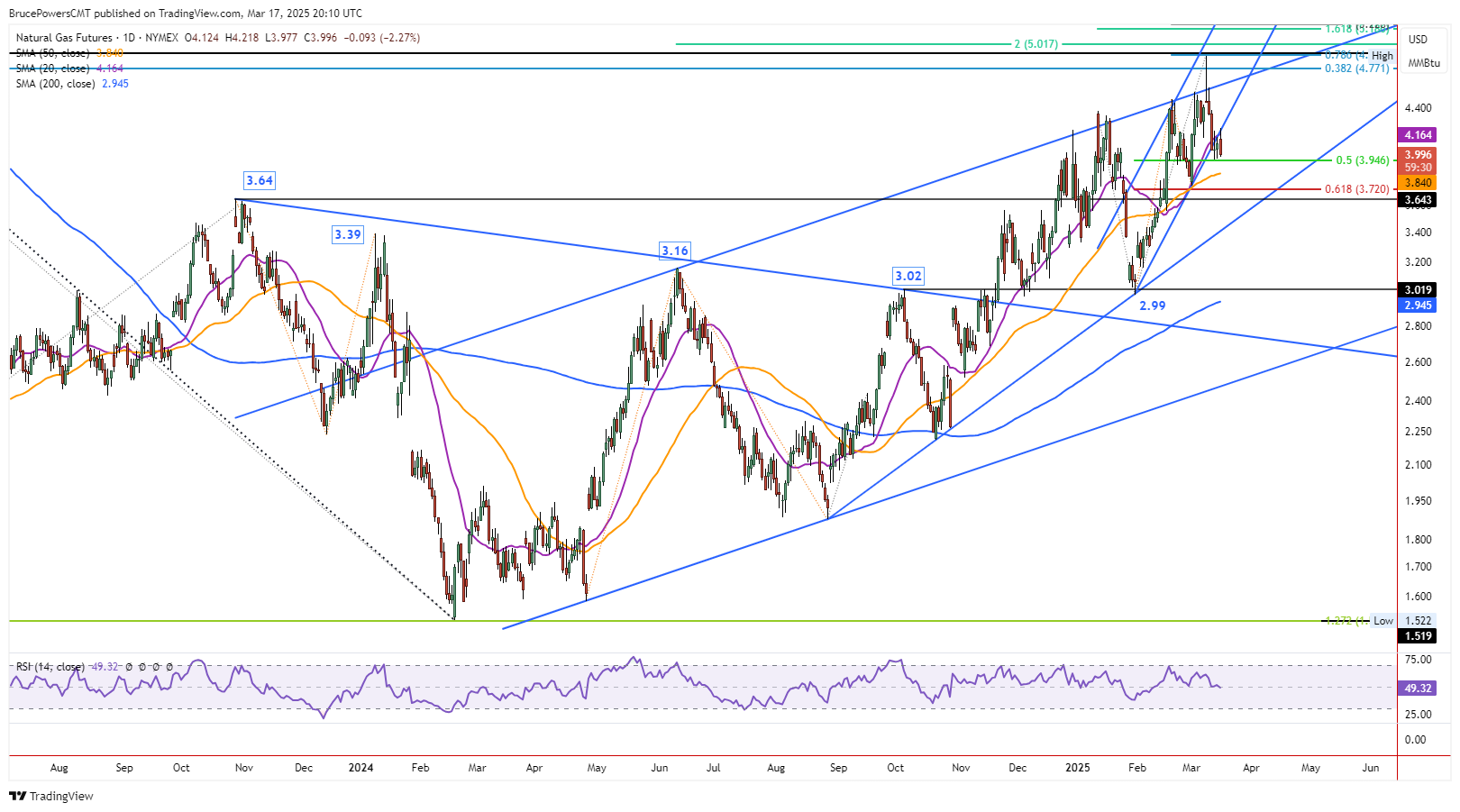Viewport: 1460px width, 812px height.
Task: Click the H4.218 high value in header
Action: (x=242, y=38)
